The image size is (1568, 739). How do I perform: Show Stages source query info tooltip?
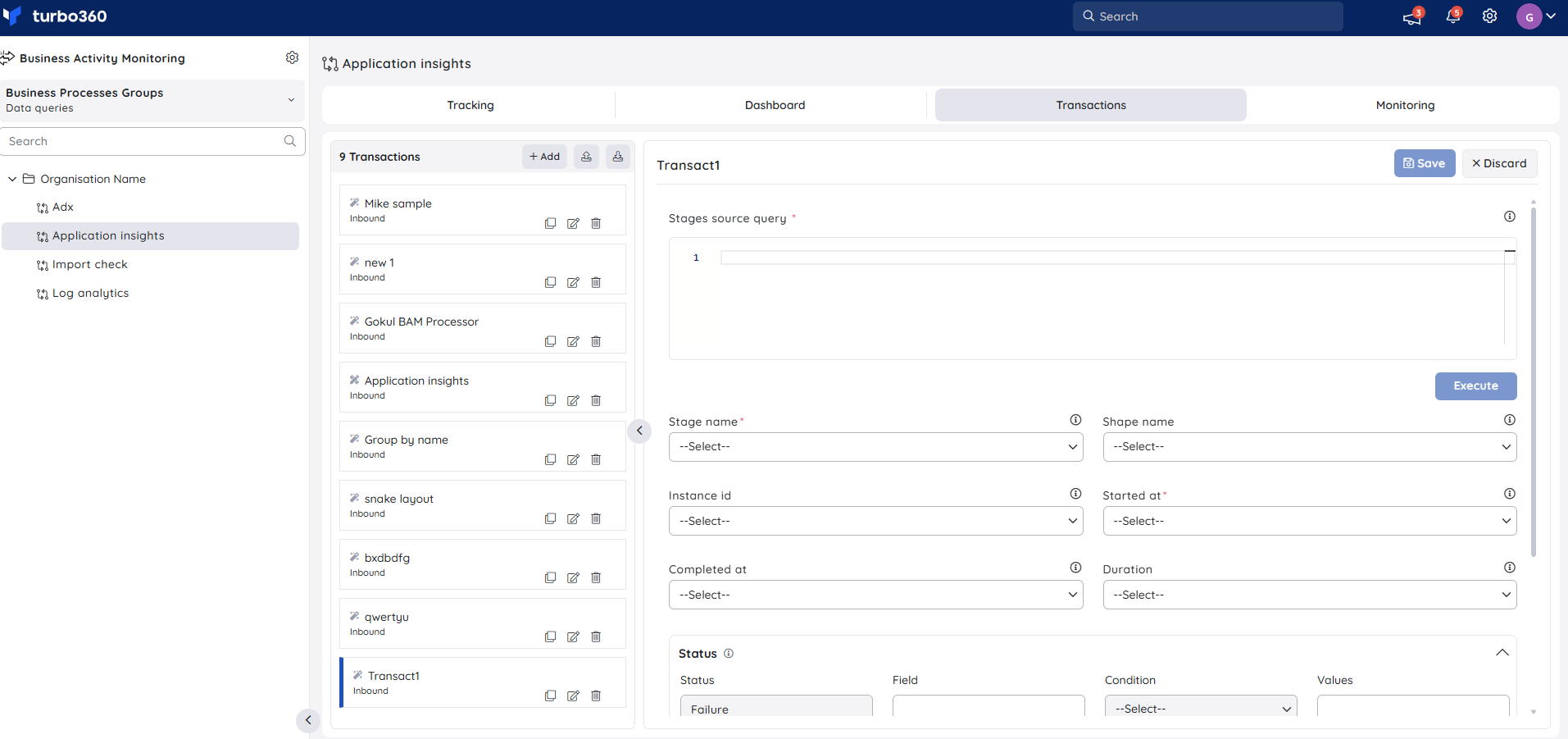pyautogui.click(x=1510, y=217)
